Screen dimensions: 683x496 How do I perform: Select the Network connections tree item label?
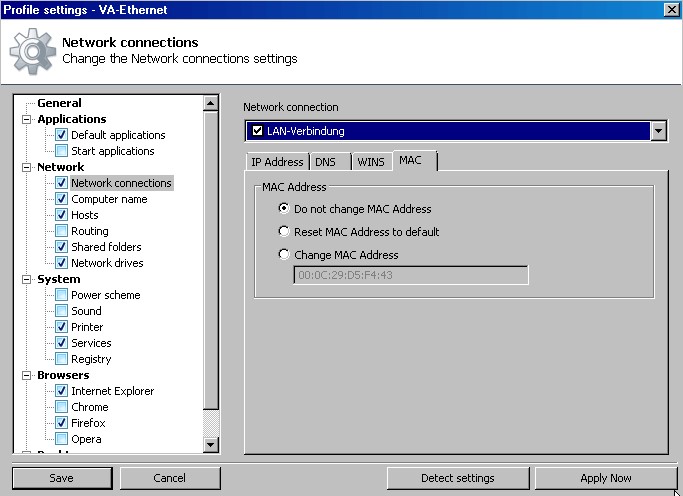[x=122, y=183]
